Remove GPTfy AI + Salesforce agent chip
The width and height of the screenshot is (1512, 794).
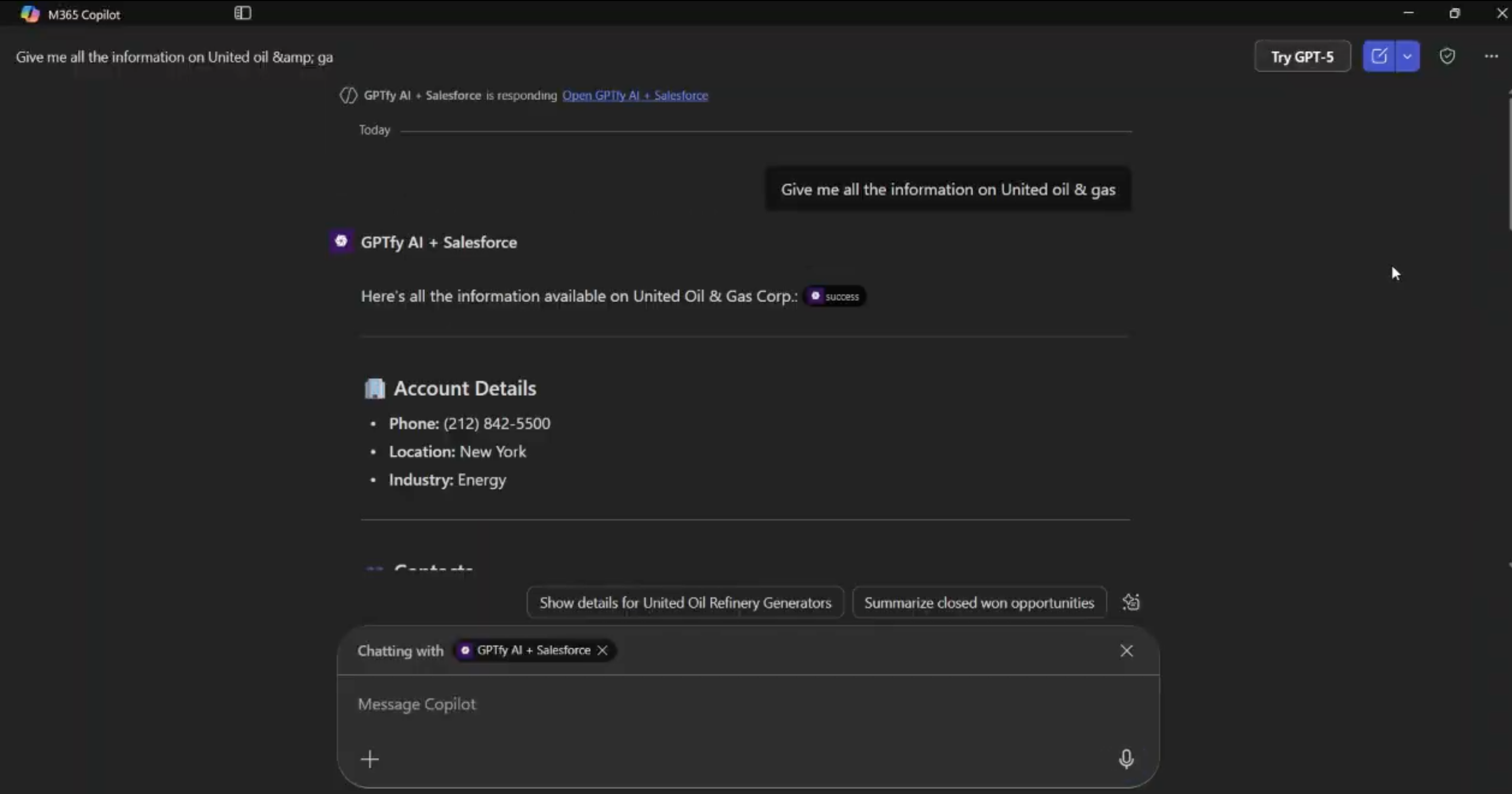pyautogui.click(x=602, y=650)
